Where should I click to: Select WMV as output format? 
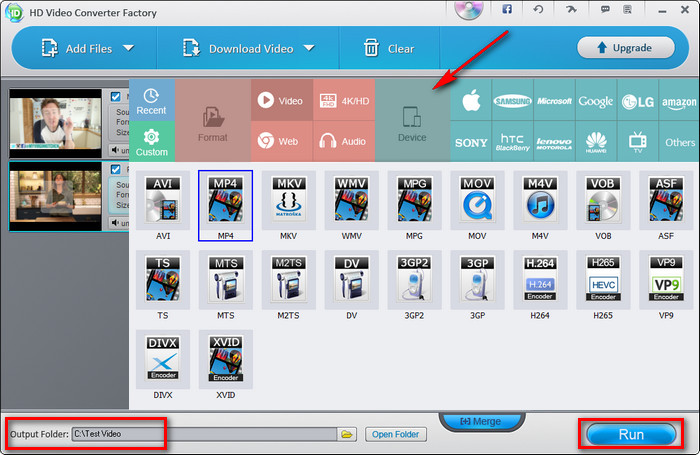[351, 200]
